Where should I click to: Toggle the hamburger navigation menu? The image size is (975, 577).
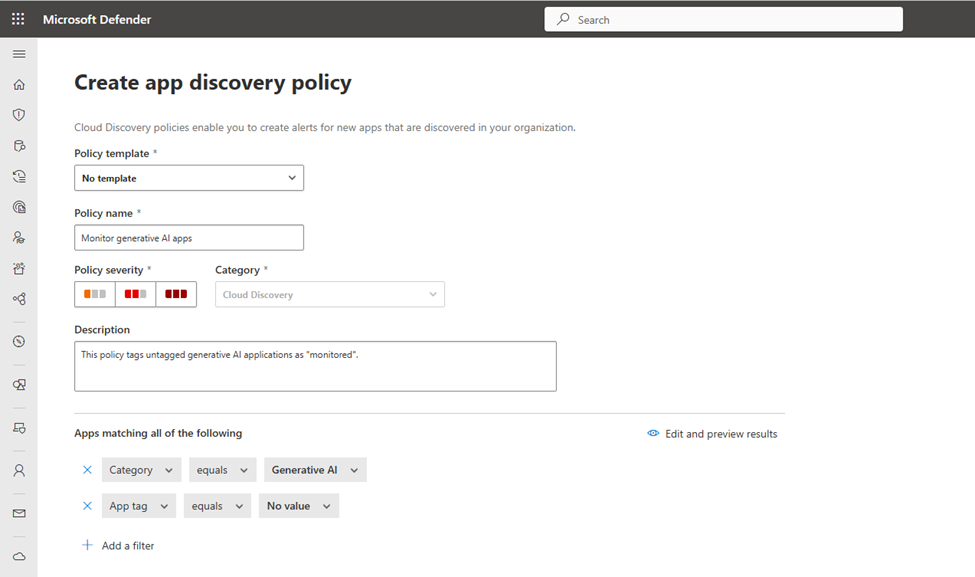(19, 54)
